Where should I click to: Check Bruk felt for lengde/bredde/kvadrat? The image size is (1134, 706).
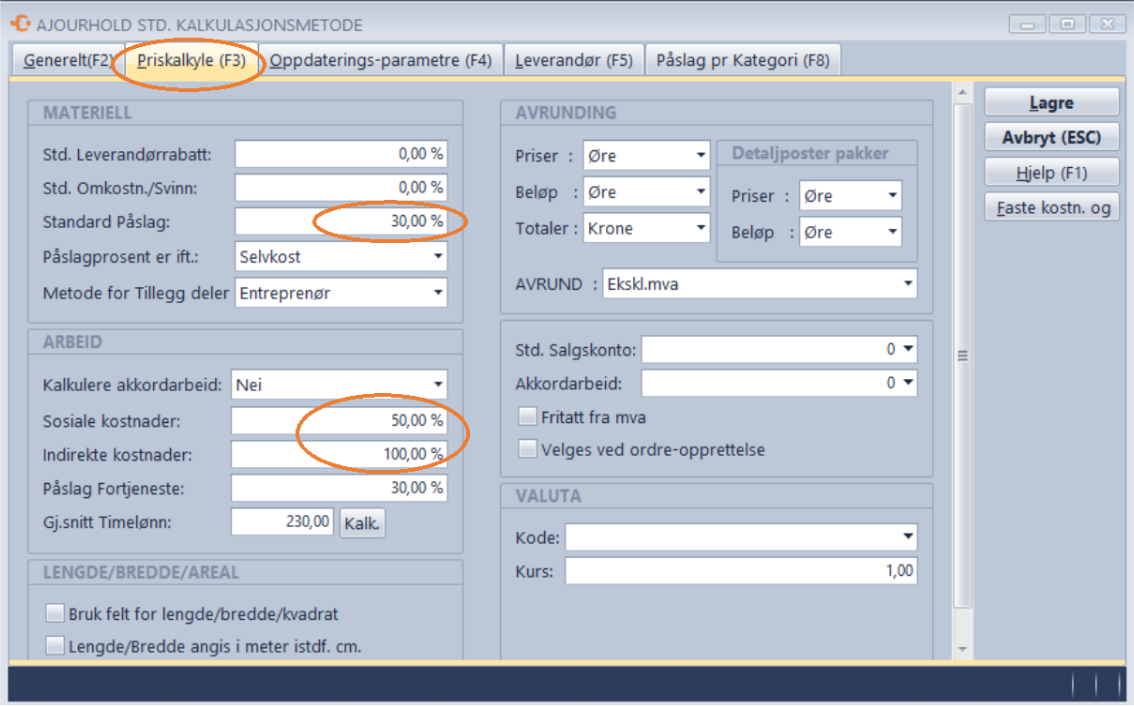[55, 613]
